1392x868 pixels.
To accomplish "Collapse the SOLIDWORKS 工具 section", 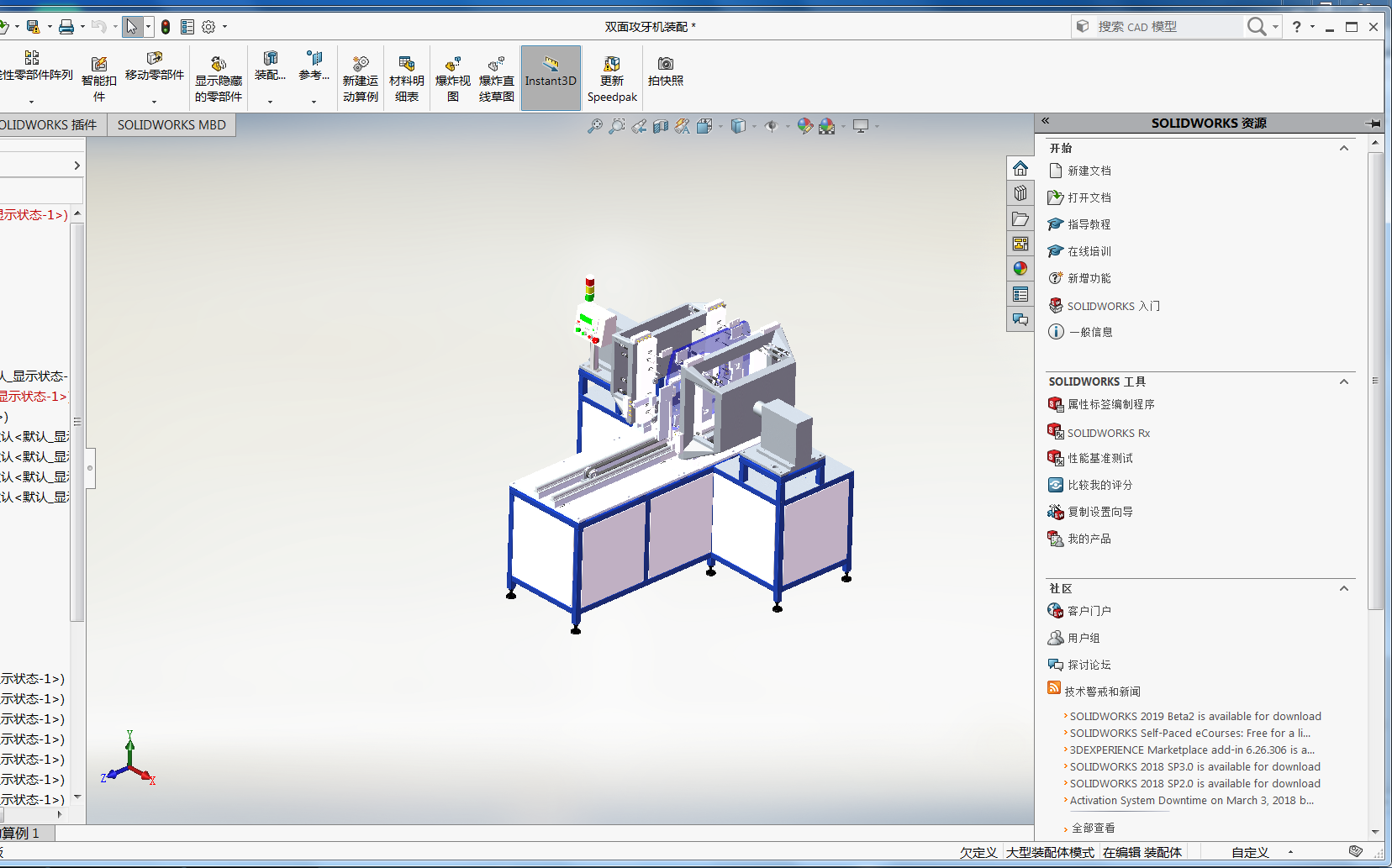I will click(x=1343, y=381).
